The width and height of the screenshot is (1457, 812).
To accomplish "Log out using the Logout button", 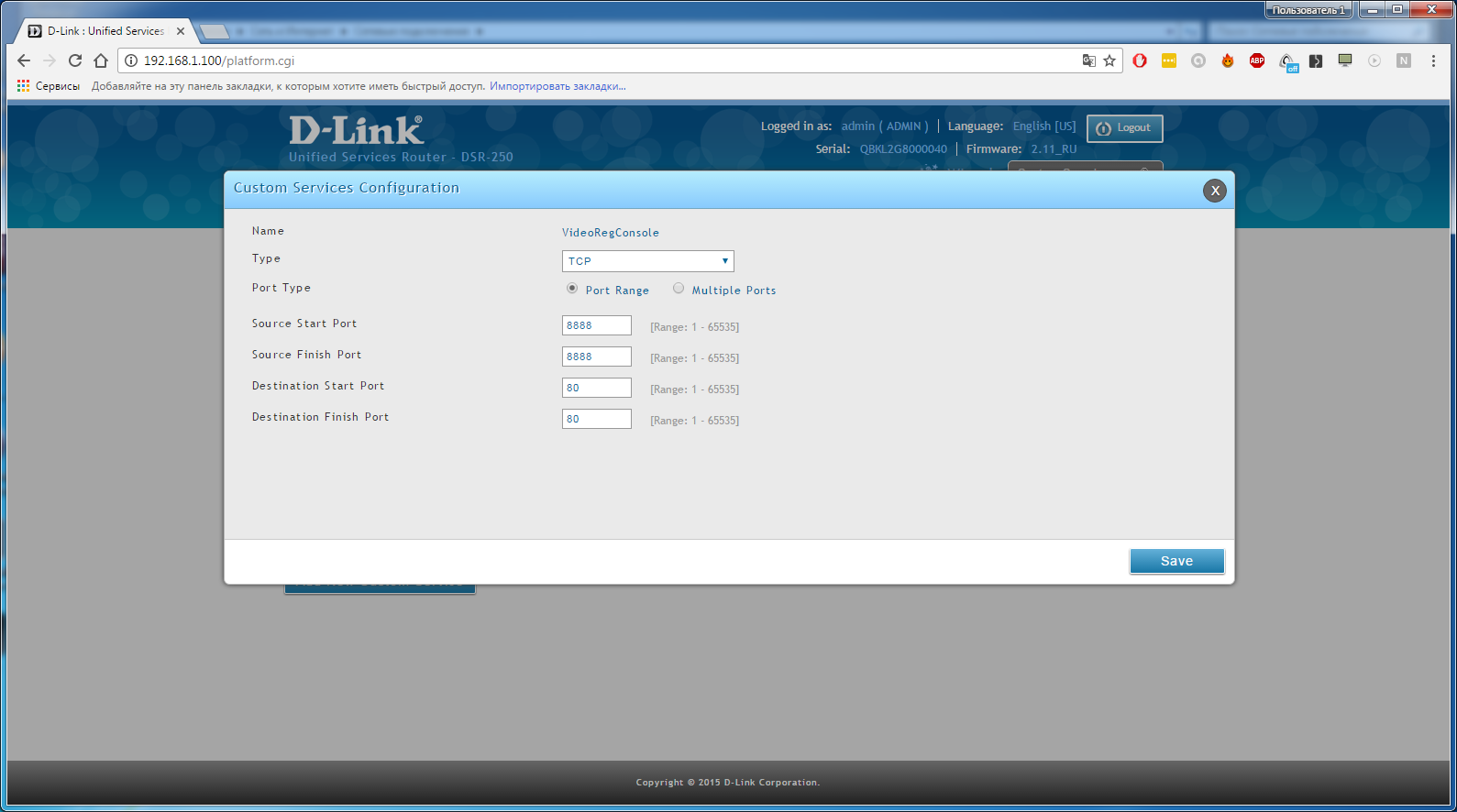I will (x=1125, y=128).
